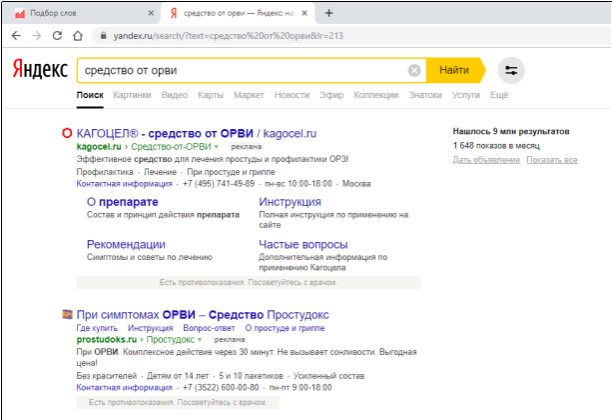The width and height of the screenshot is (613, 420).
Task: Click the Профилактика text in Kagocel snippet
Action: pyautogui.click(x=105, y=172)
